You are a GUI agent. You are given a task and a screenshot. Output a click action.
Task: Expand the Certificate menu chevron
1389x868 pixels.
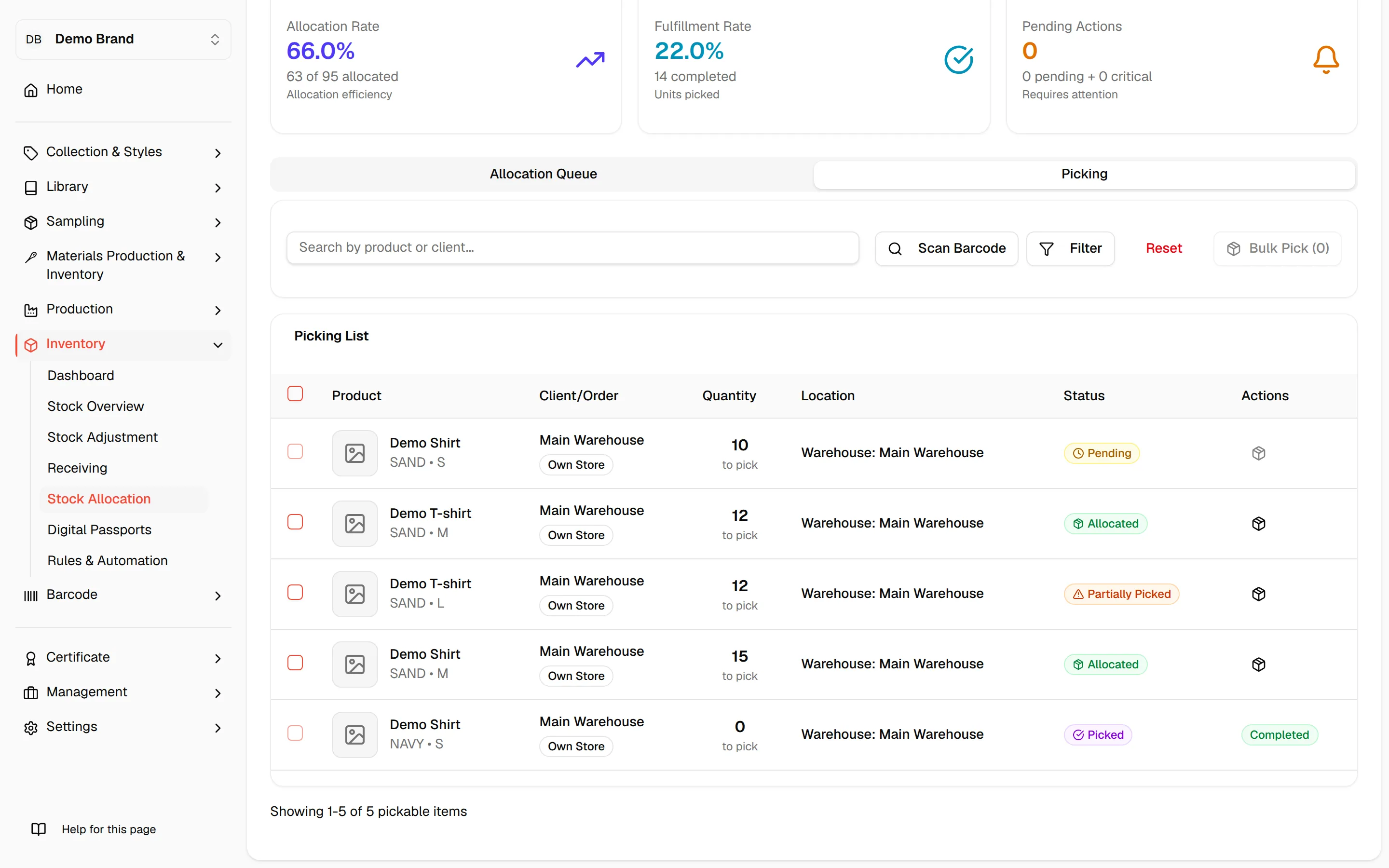(218, 658)
